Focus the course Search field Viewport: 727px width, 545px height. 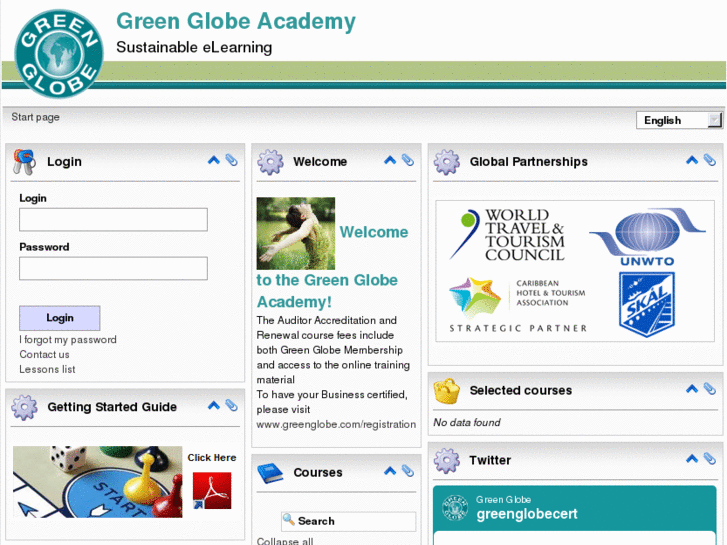tap(348, 521)
